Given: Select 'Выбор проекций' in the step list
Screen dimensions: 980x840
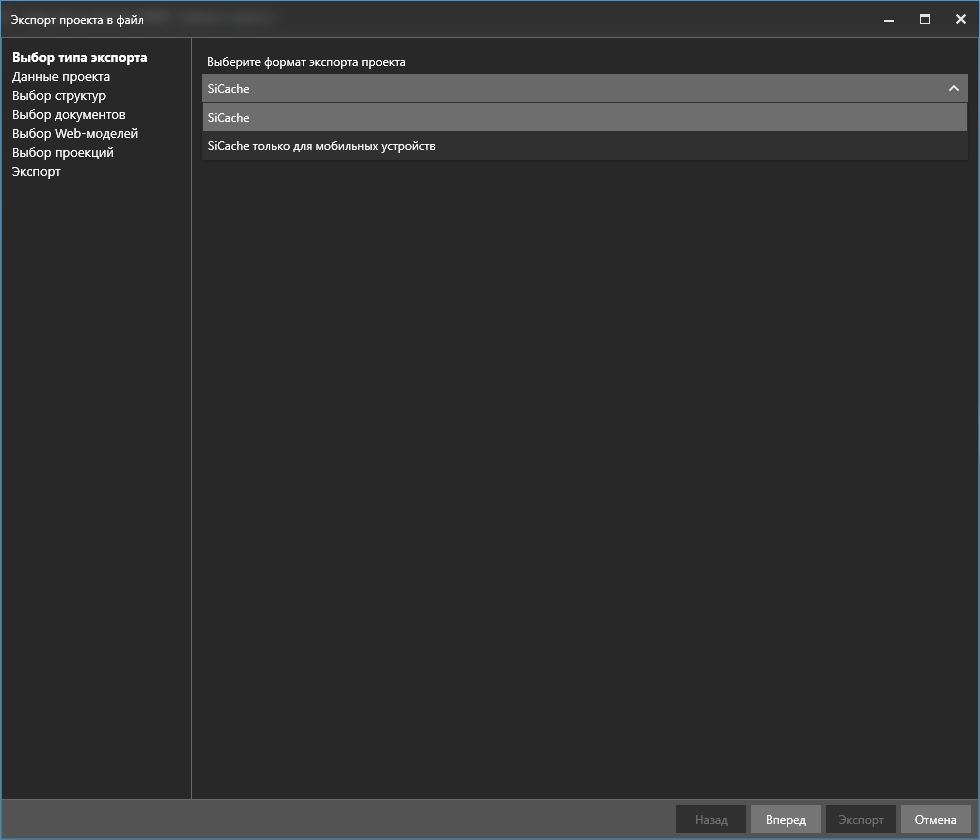Looking at the screenshot, I should tap(63, 153).
